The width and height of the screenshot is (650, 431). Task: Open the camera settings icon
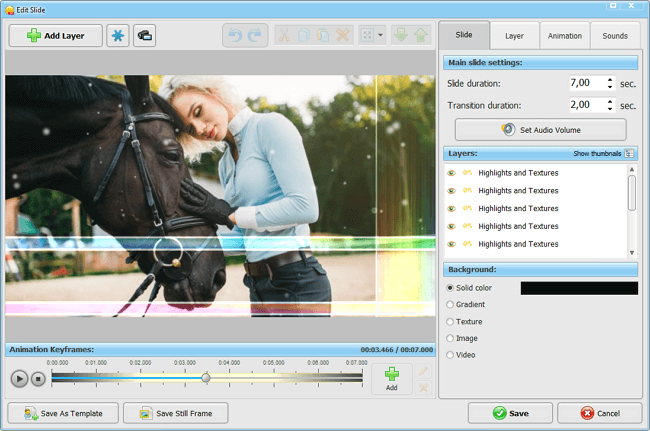[144, 36]
